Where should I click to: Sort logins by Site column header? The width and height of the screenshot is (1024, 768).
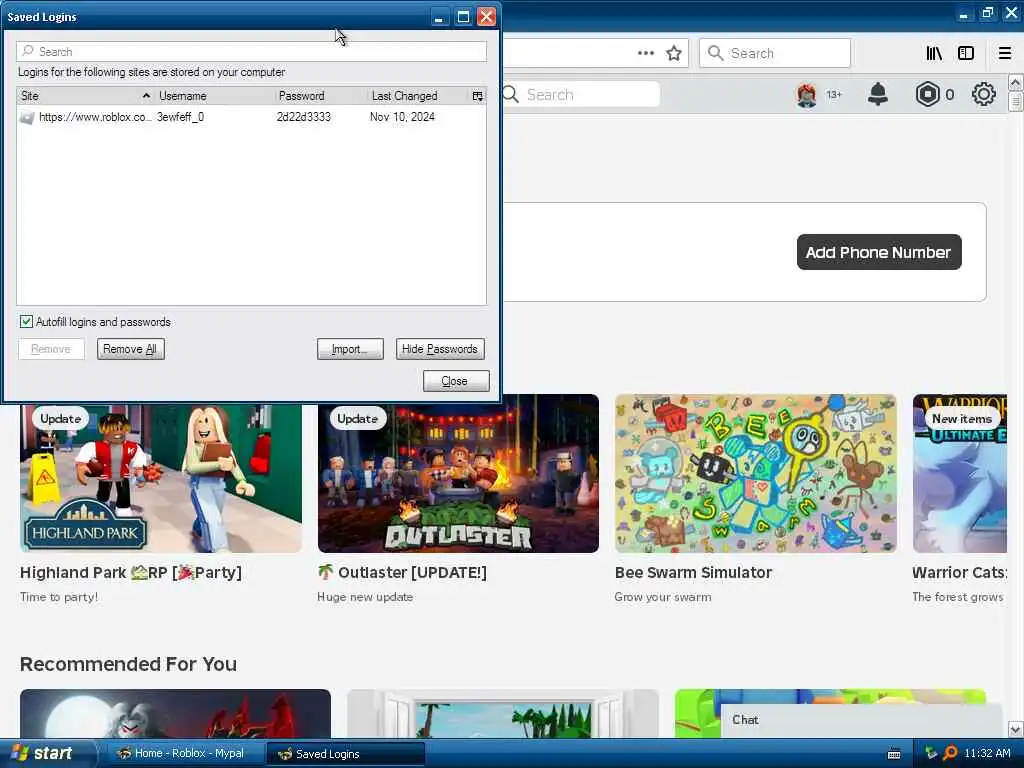pos(84,96)
